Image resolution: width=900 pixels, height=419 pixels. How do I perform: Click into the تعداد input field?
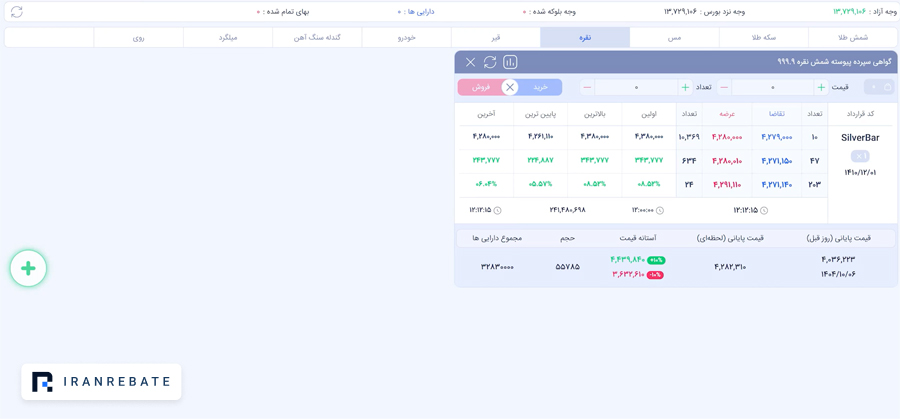tap(636, 87)
